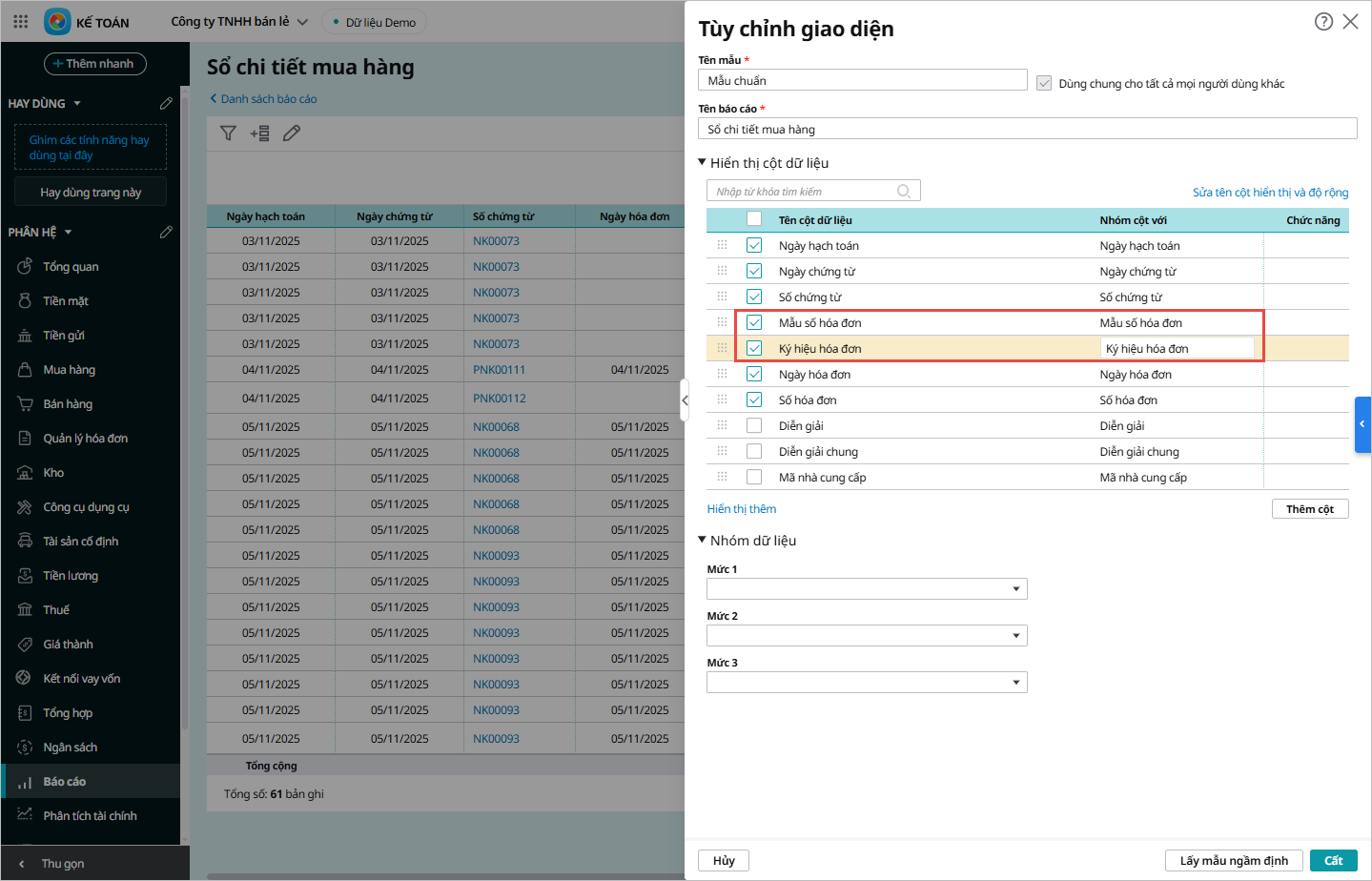Click the Thêm cột button
The width and height of the screenshot is (1372, 881).
click(1309, 509)
